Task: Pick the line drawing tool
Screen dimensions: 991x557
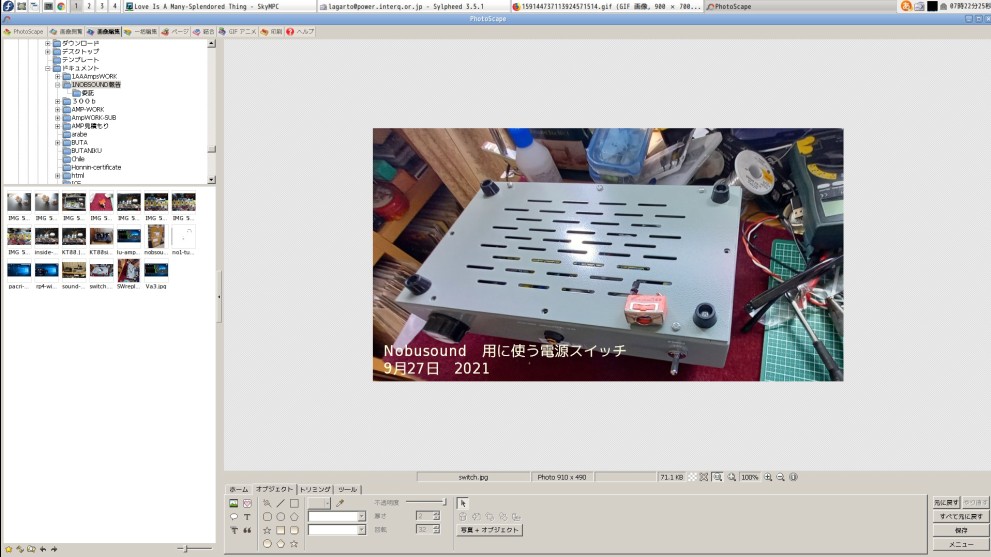Action: click(x=281, y=503)
